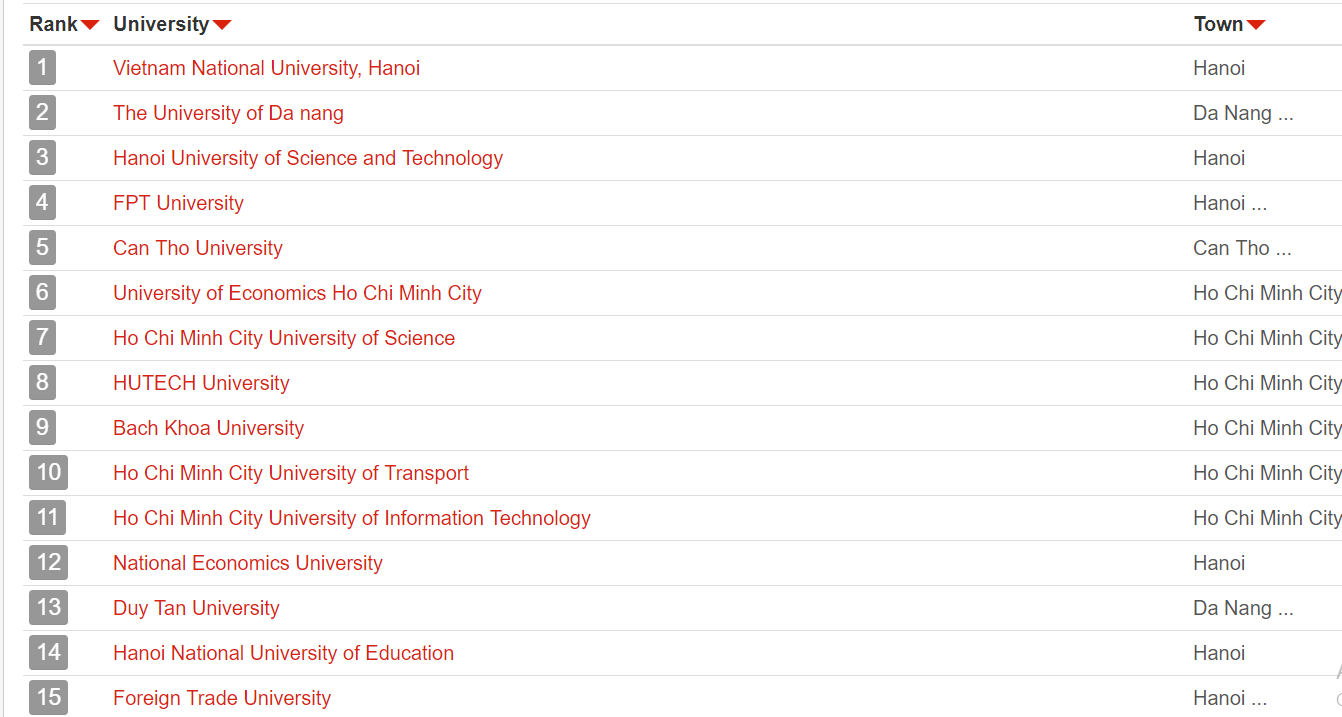
Task: Open HUTECH University link
Action: click(201, 383)
